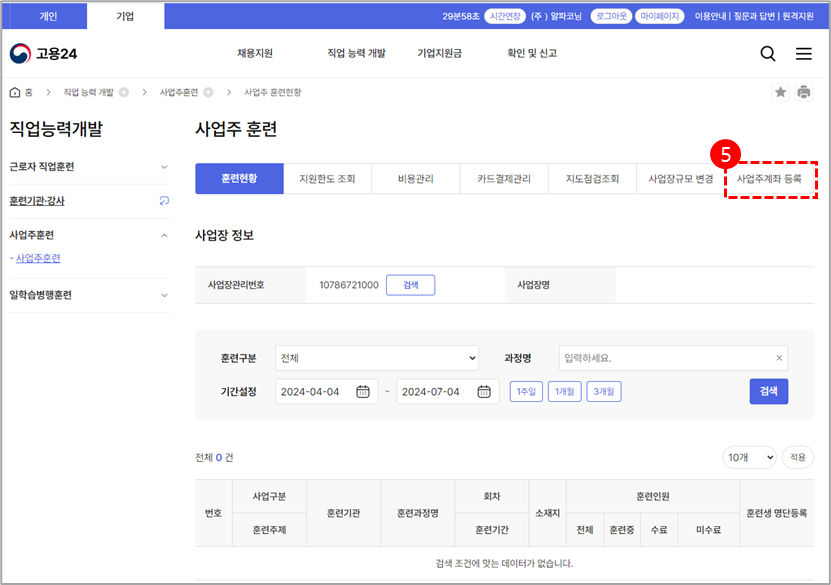The height and width of the screenshot is (585, 831).
Task: Switch to the 사업주계좌 등록 tab
Action: click(x=769, y=179)
